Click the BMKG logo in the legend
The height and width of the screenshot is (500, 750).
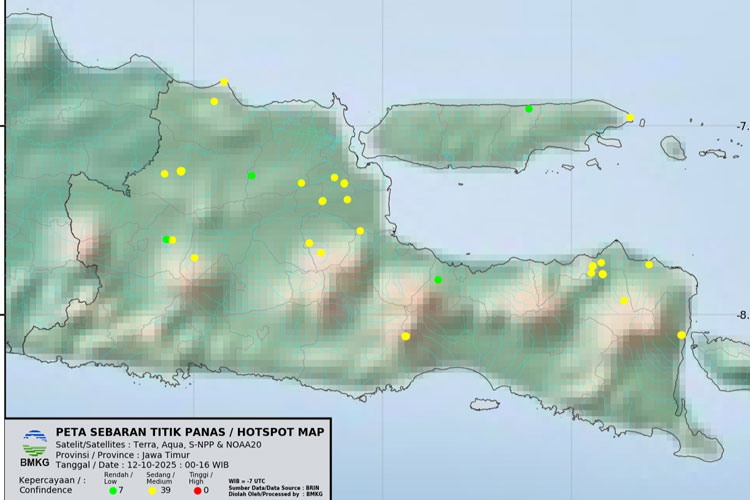click(x=34, y=444)
